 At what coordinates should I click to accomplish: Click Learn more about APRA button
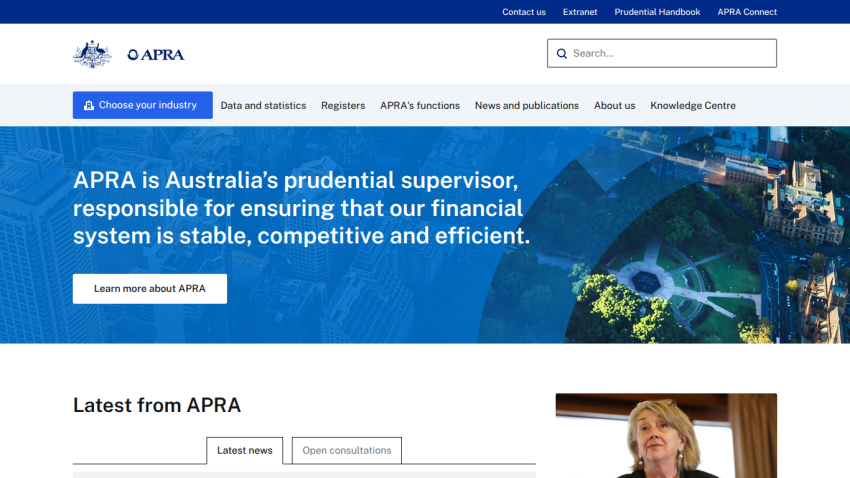[x=150, y=289]
